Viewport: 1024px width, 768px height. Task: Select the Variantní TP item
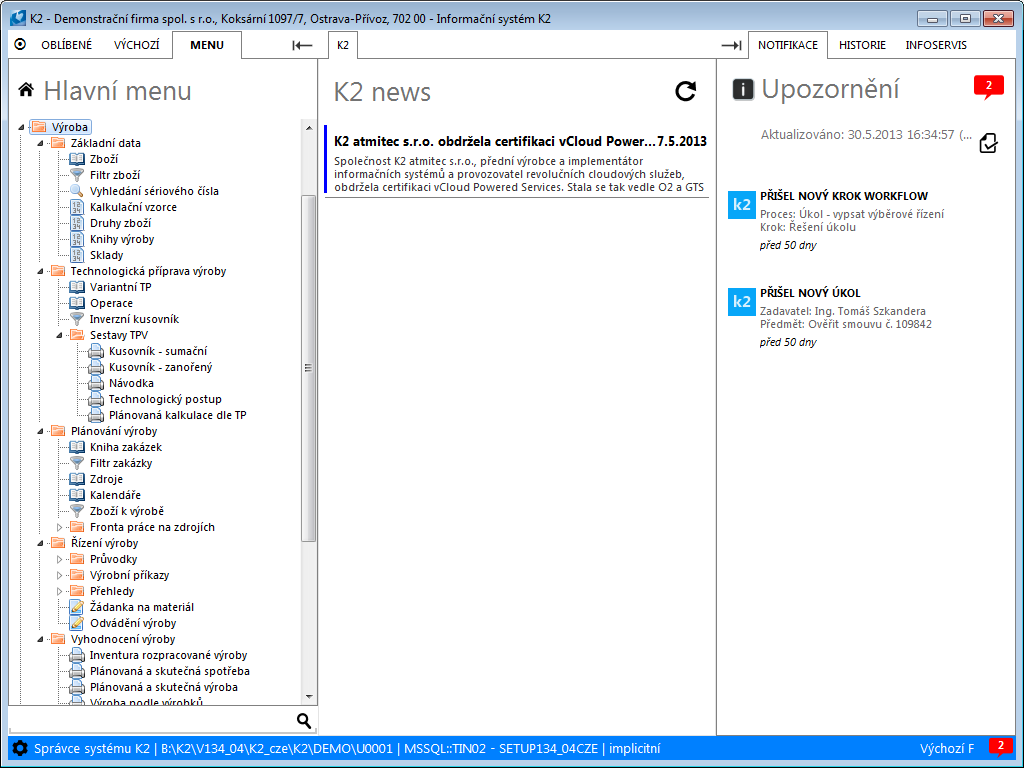pos(120,287)
